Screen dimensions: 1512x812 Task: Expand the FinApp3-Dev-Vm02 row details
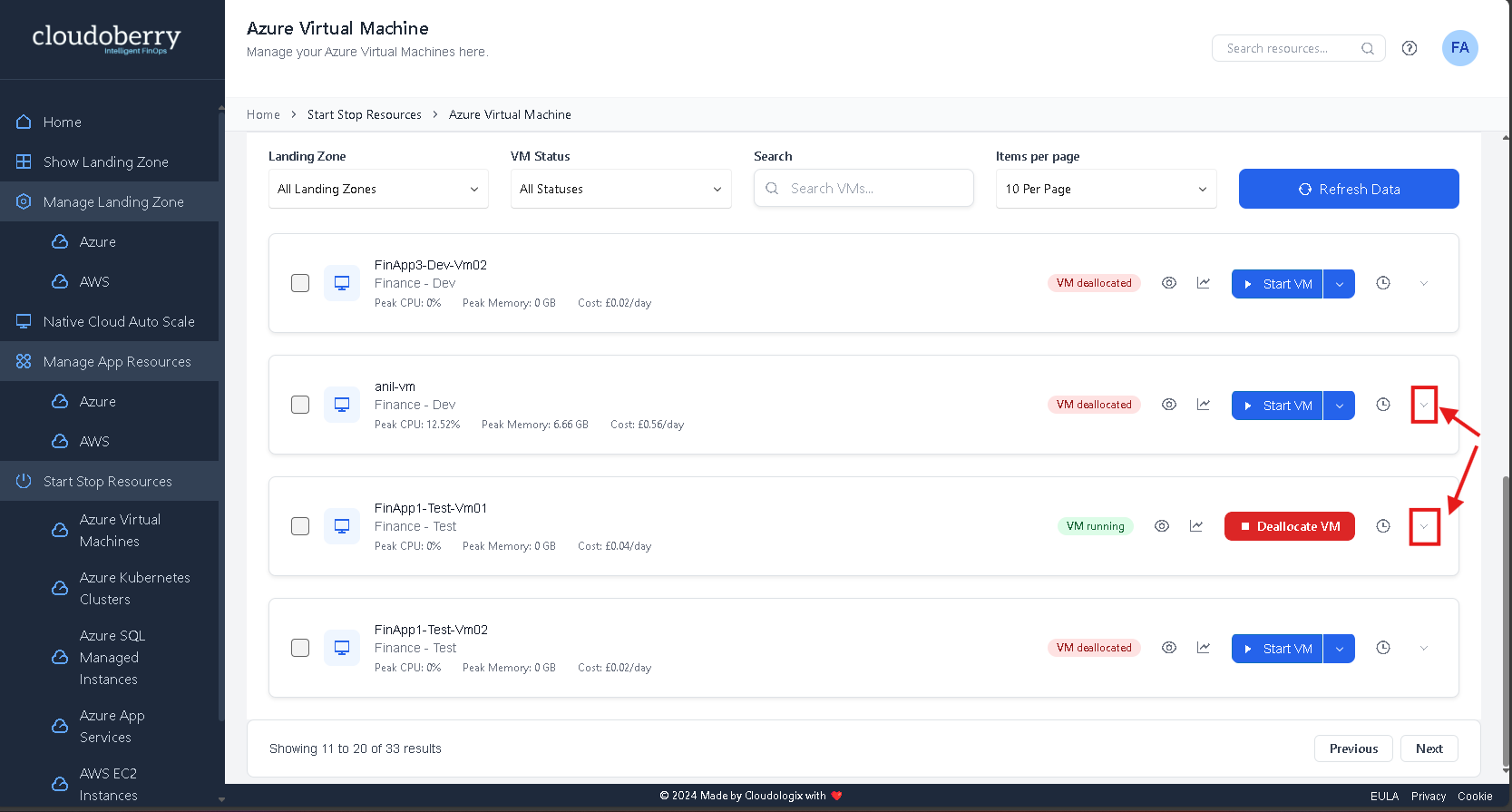tap(1424, 284)
